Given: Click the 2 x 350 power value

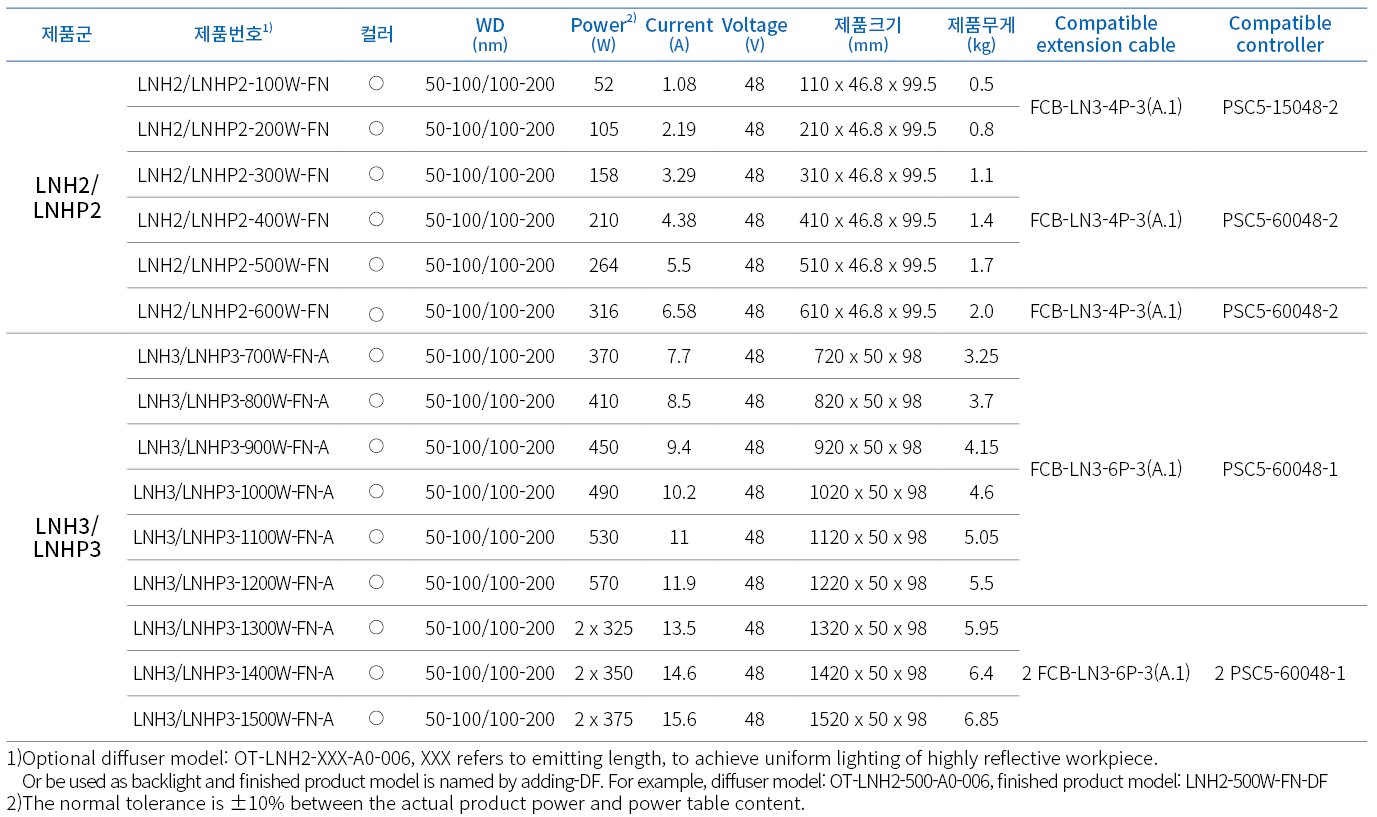Looking at the screenshot, I should (603, 673).
